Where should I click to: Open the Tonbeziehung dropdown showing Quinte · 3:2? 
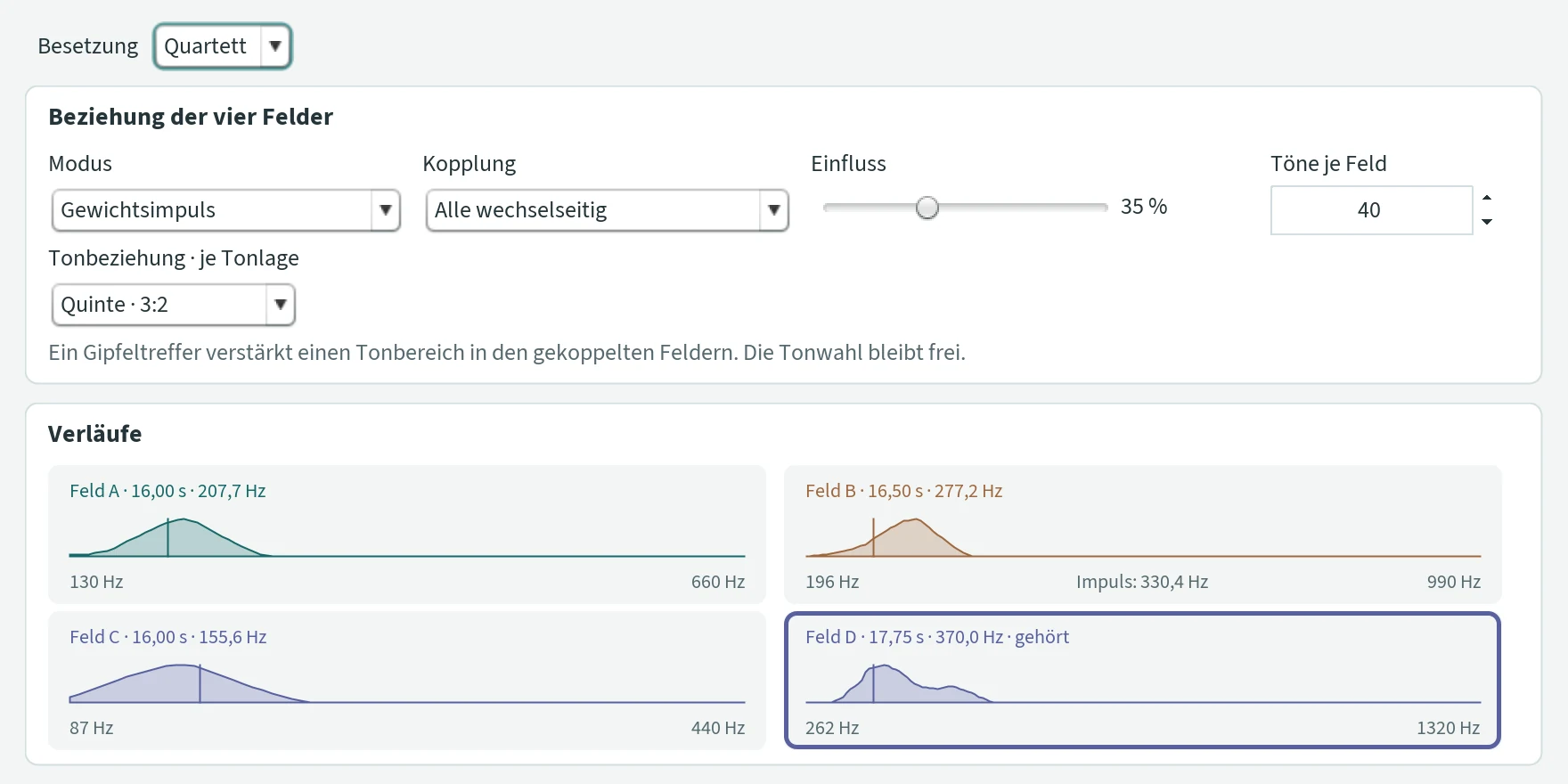coord(174,305)
